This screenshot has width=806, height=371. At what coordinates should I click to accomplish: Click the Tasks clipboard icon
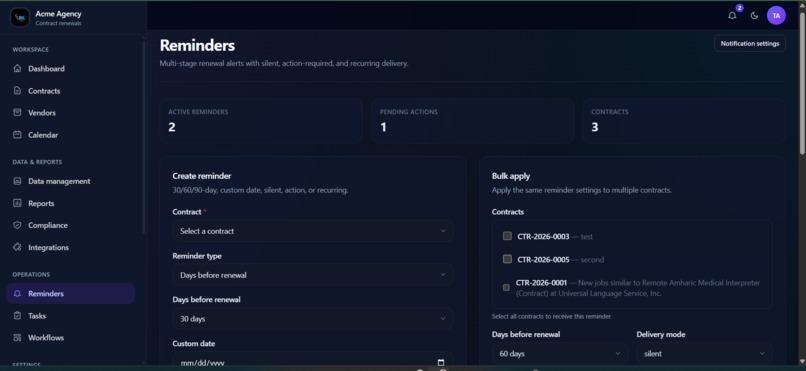coord(17,316)
